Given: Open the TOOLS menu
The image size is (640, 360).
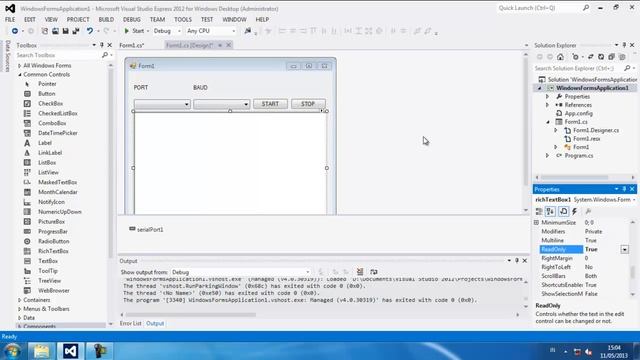Looking at the screenshot, I should pos(182,20).
